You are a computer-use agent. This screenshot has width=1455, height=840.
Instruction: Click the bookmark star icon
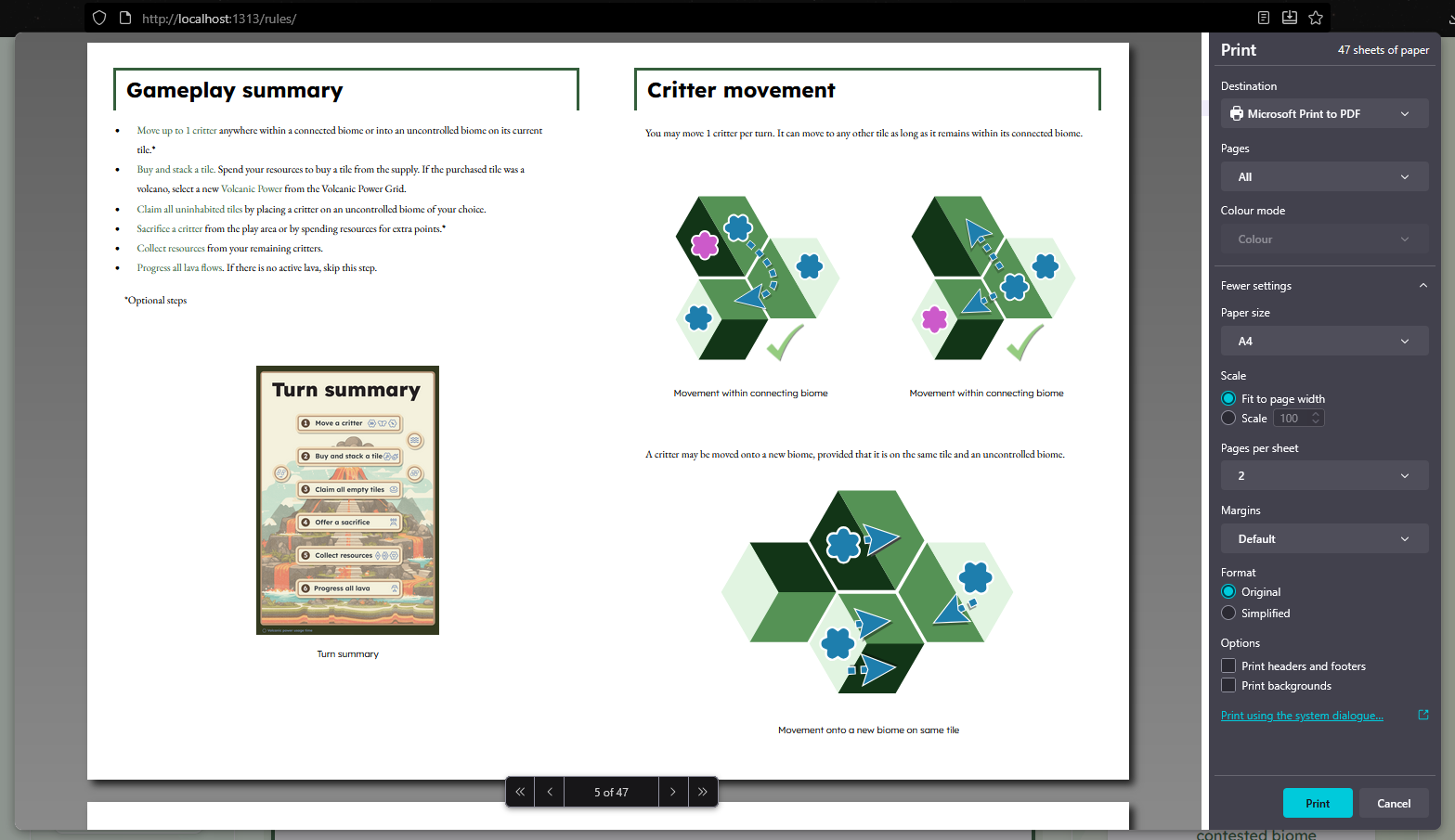pos(1316,18)
